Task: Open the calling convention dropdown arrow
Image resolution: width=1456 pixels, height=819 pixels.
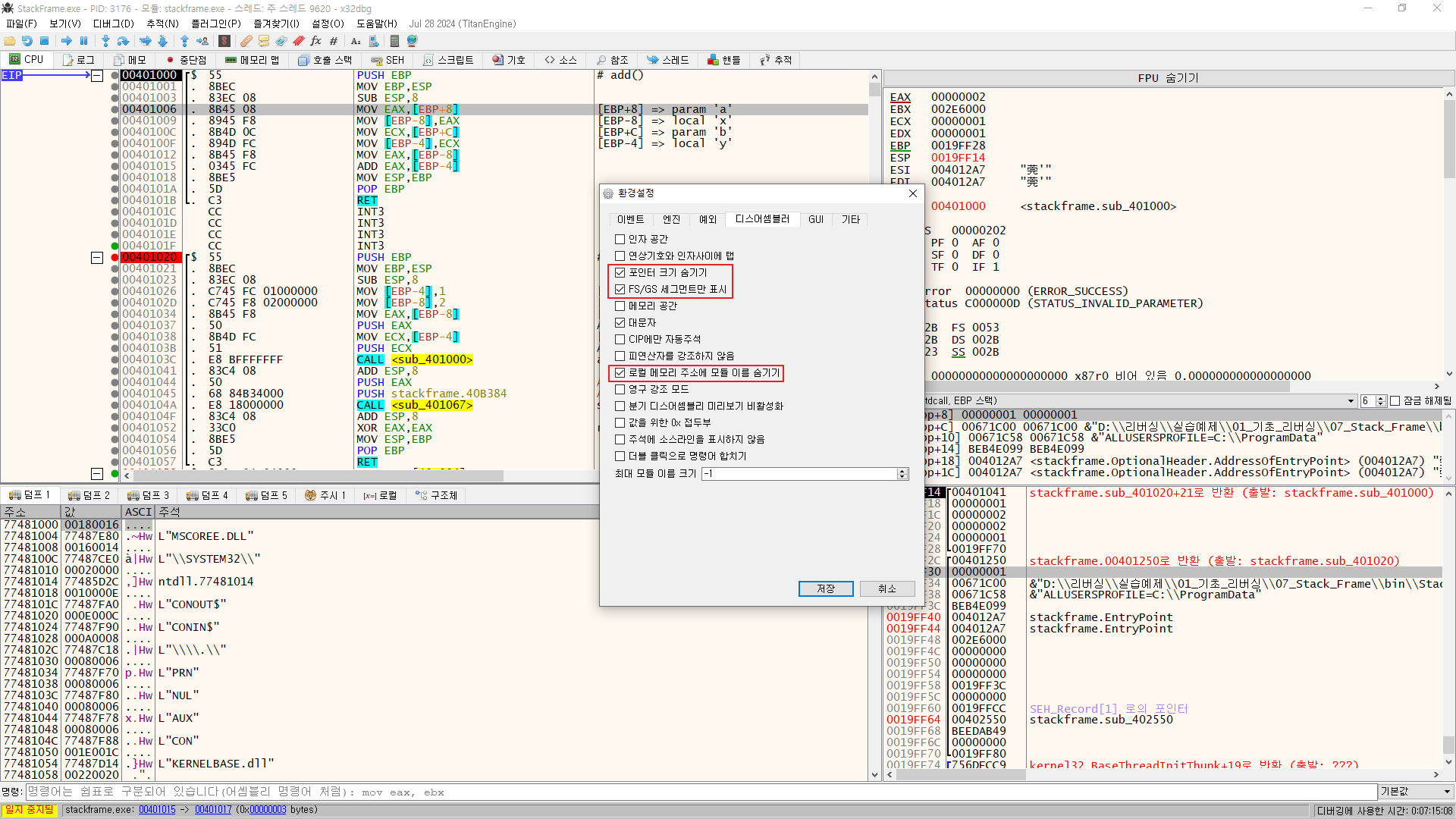Action: 1351,401
